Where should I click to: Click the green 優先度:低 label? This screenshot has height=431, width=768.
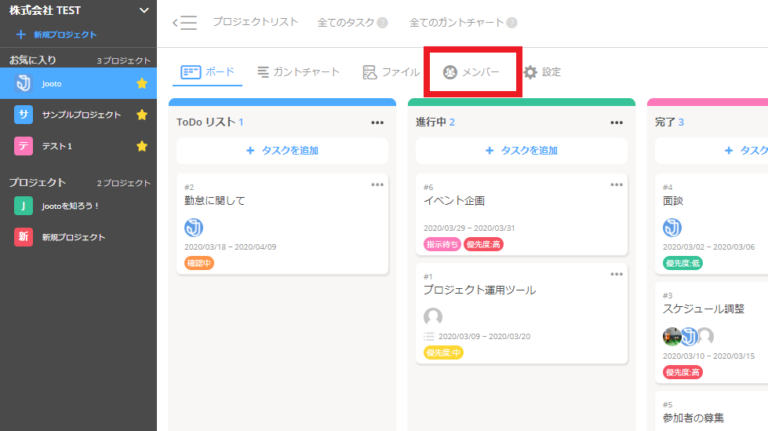tap(683, 263)
